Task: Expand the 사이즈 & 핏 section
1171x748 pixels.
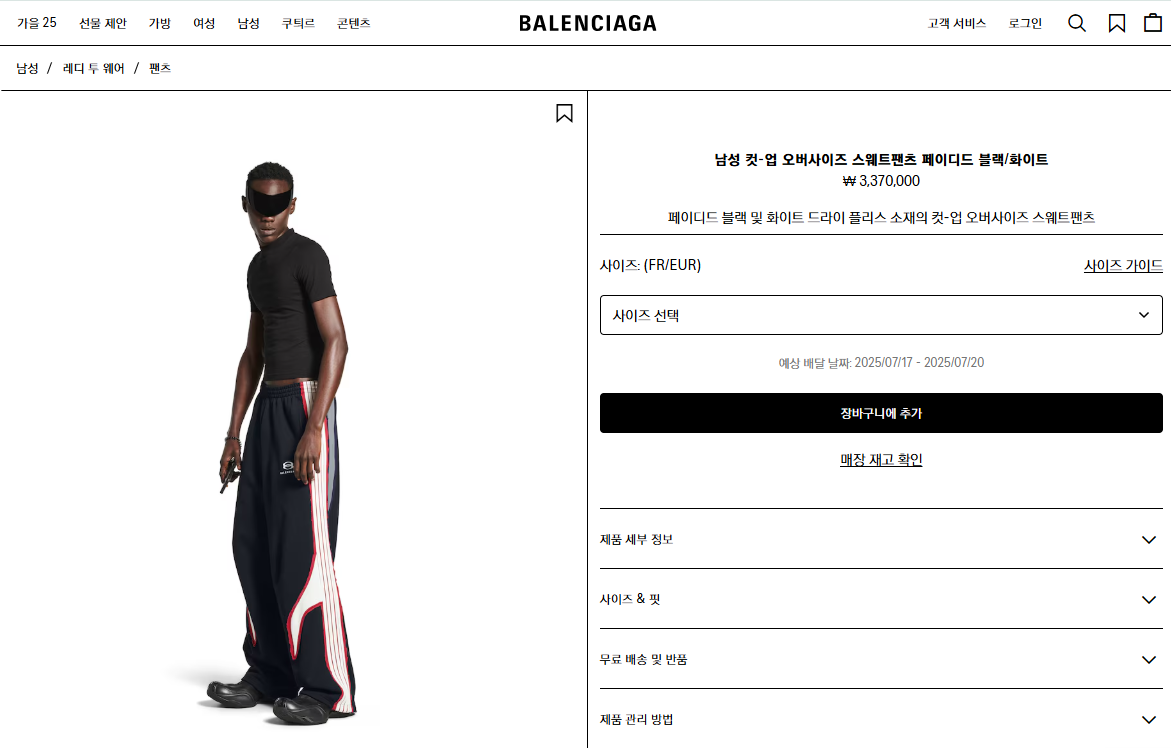Action: (x=881, y=599)
